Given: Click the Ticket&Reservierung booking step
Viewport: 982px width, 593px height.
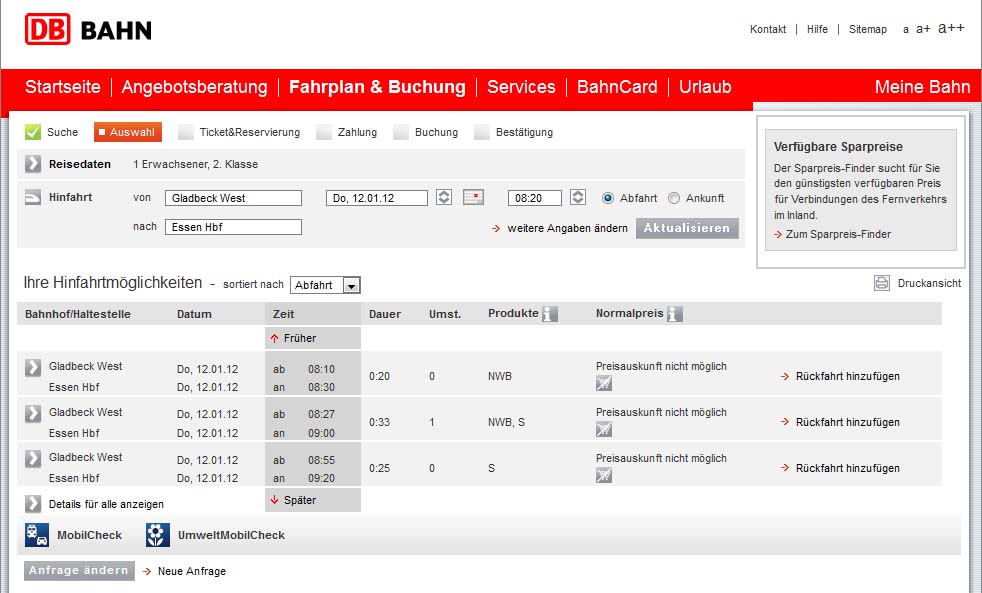Looking at the screenshot, I should (239, 132).
